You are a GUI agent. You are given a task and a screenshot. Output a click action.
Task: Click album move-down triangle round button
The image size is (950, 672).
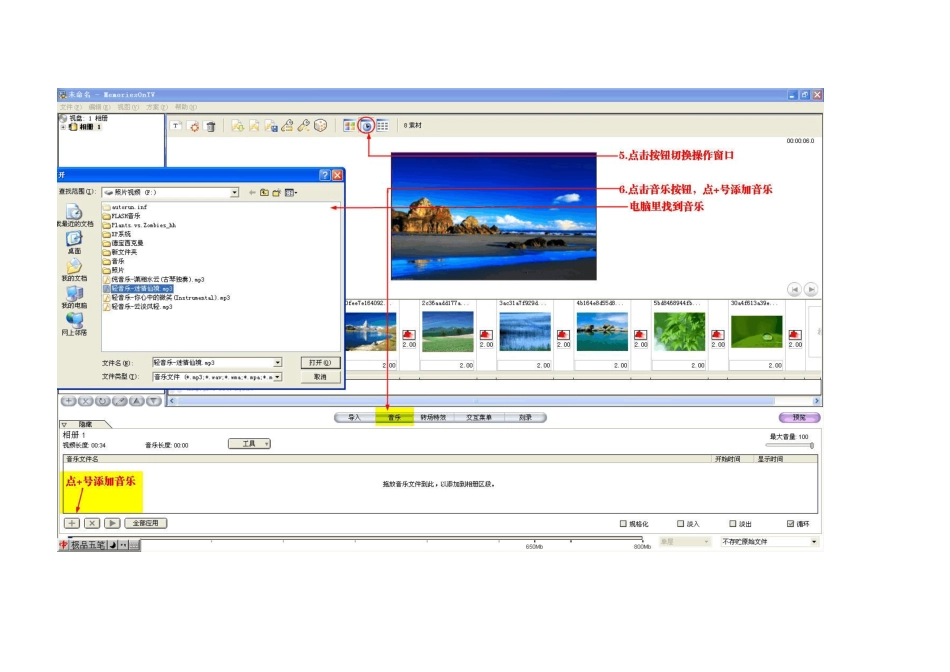(x=154, y=401)
